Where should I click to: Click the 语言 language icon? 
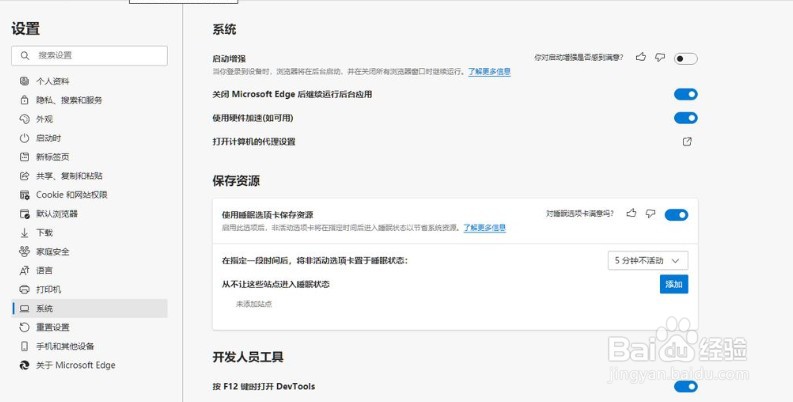pos(24,271)
